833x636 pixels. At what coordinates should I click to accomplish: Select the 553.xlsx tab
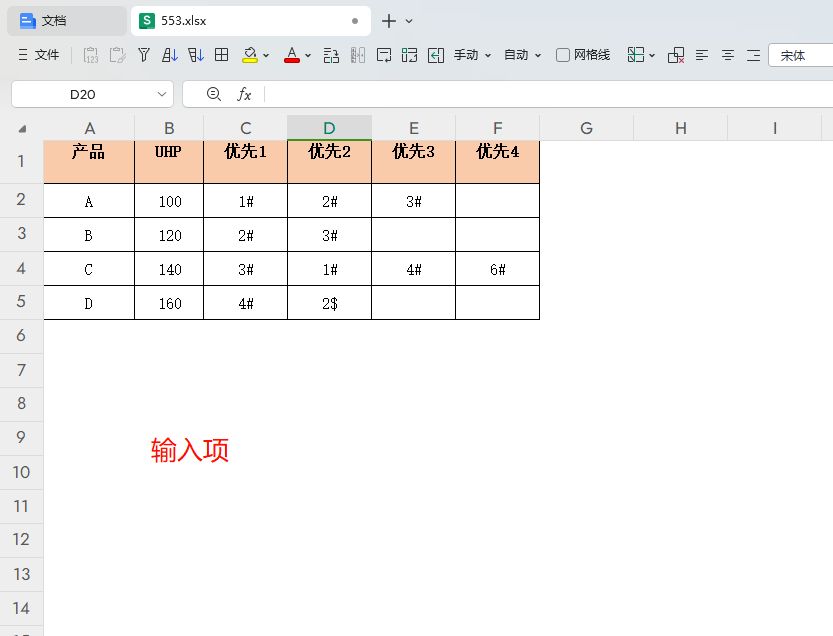coord(251,21)
